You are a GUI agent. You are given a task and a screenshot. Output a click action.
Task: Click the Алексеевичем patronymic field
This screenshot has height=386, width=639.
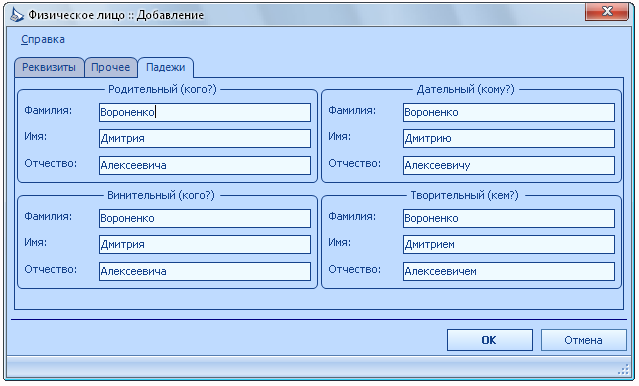(x=509, y=271)
